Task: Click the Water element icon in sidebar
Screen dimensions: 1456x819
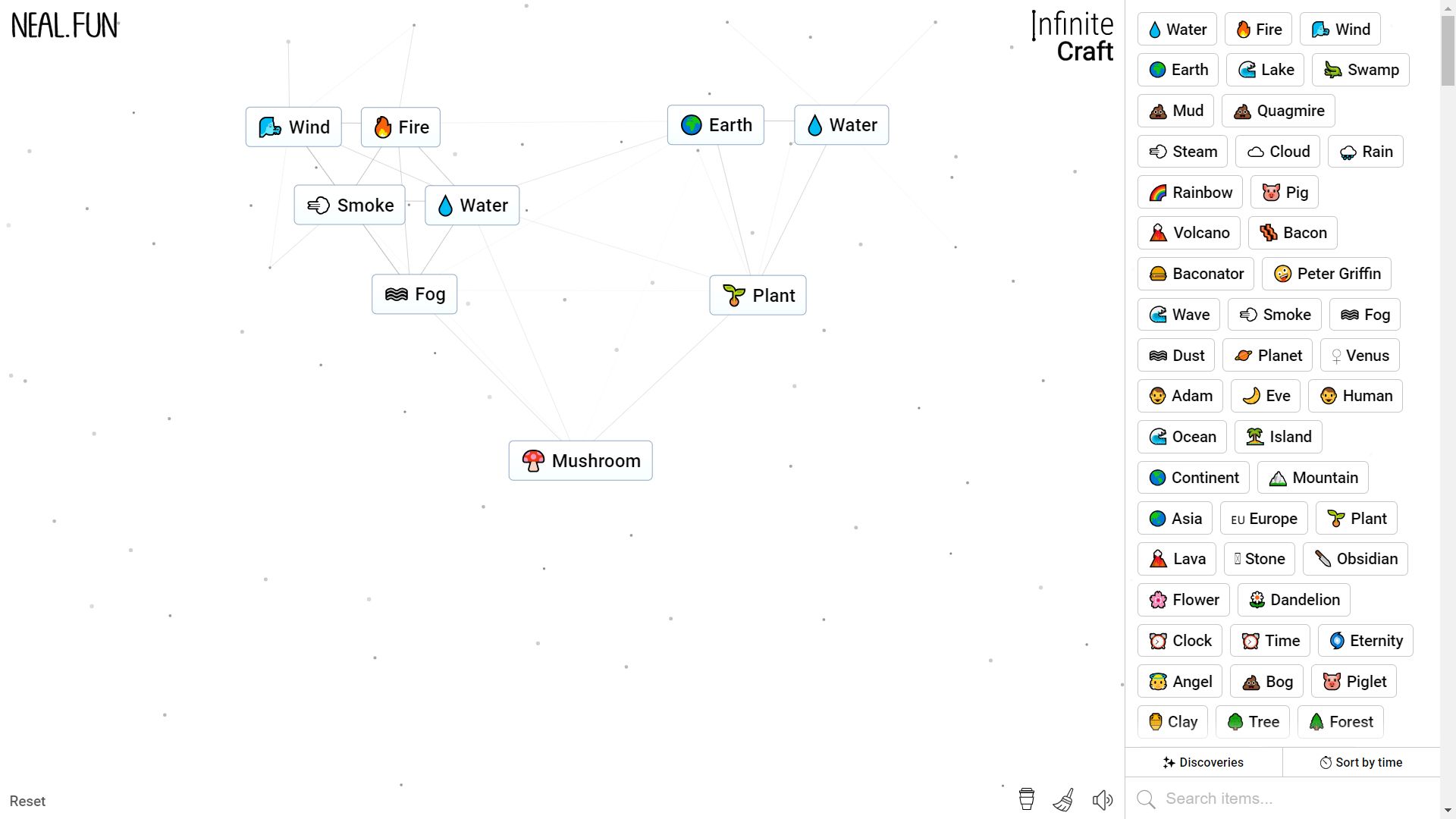Action: click(1177, 29)
